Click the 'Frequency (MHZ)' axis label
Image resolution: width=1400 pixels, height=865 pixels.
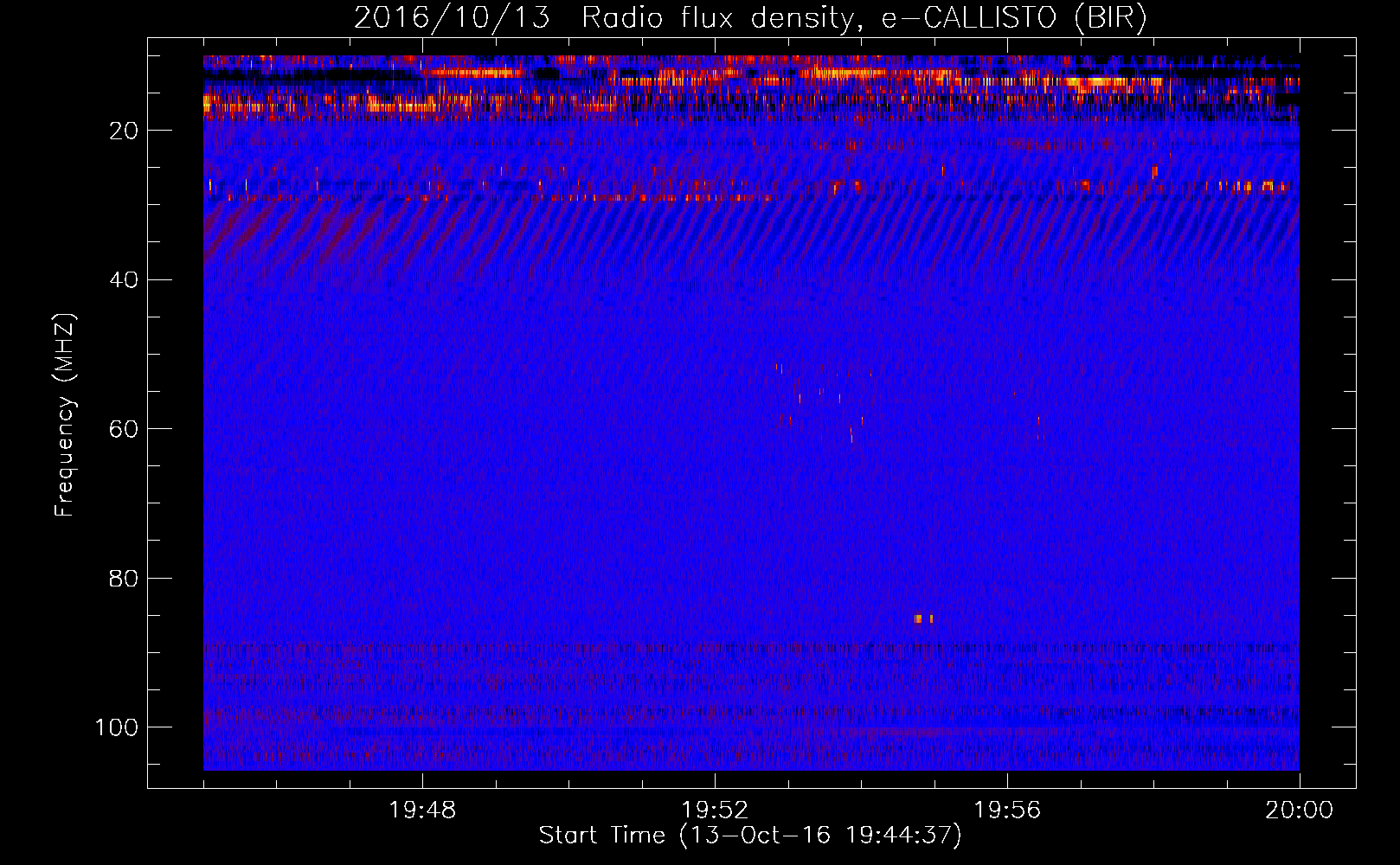pos(65,415)
